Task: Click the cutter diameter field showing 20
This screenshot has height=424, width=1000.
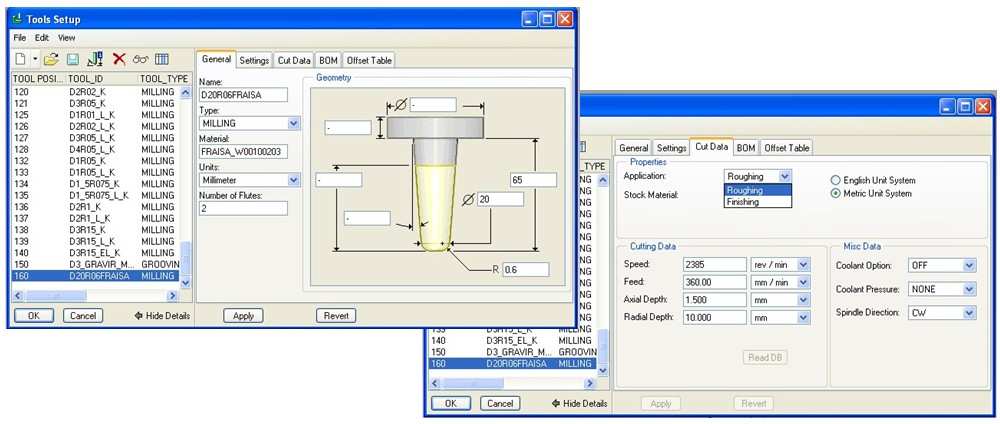Action: [501, 200]
